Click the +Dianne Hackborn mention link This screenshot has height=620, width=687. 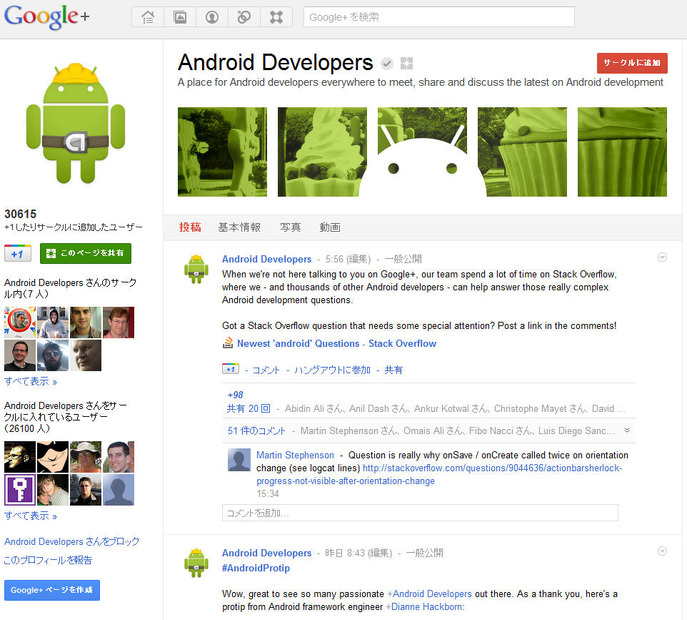coord(425,607)
